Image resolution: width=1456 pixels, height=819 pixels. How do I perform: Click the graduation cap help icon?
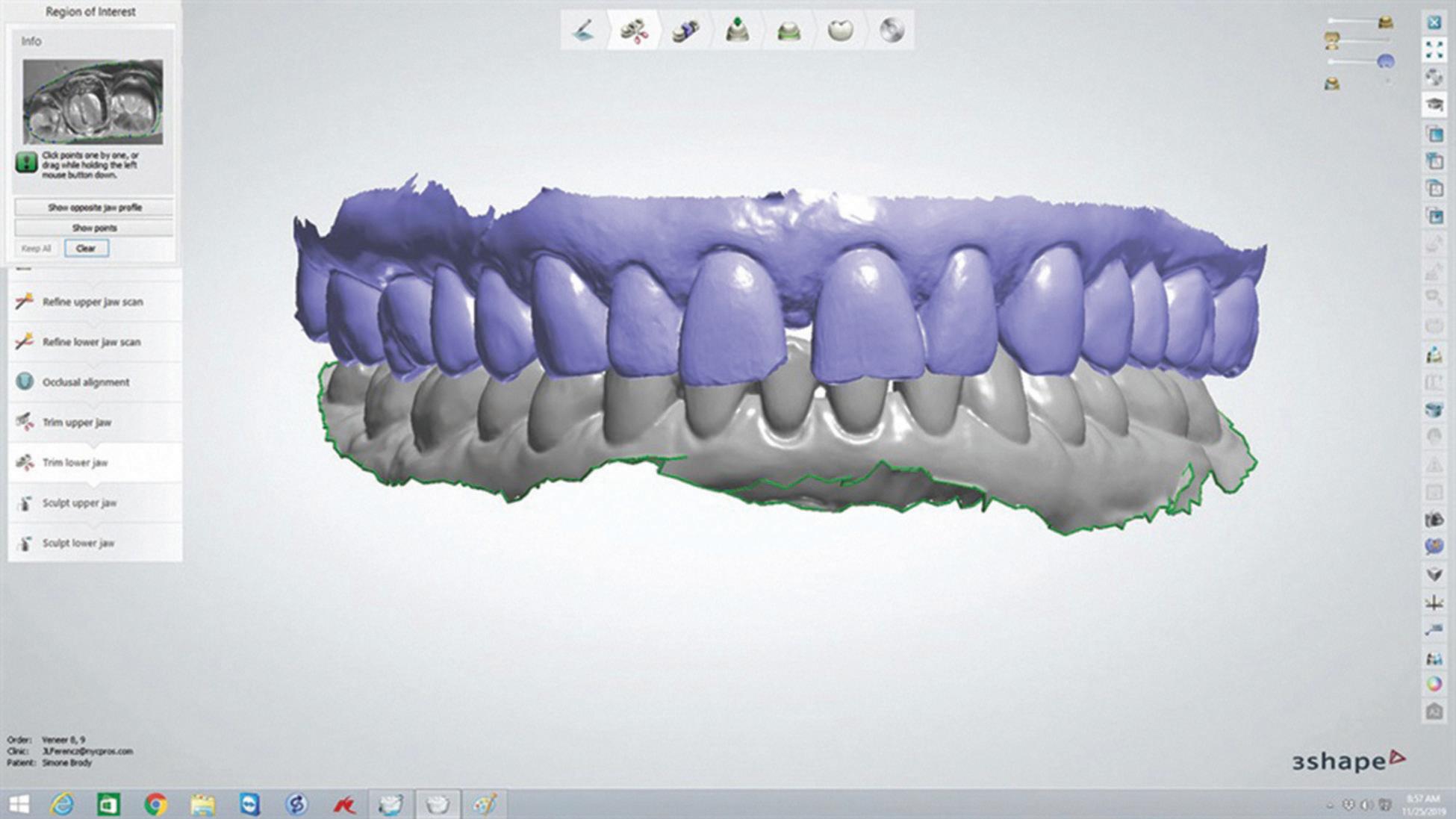(1434, 105)
